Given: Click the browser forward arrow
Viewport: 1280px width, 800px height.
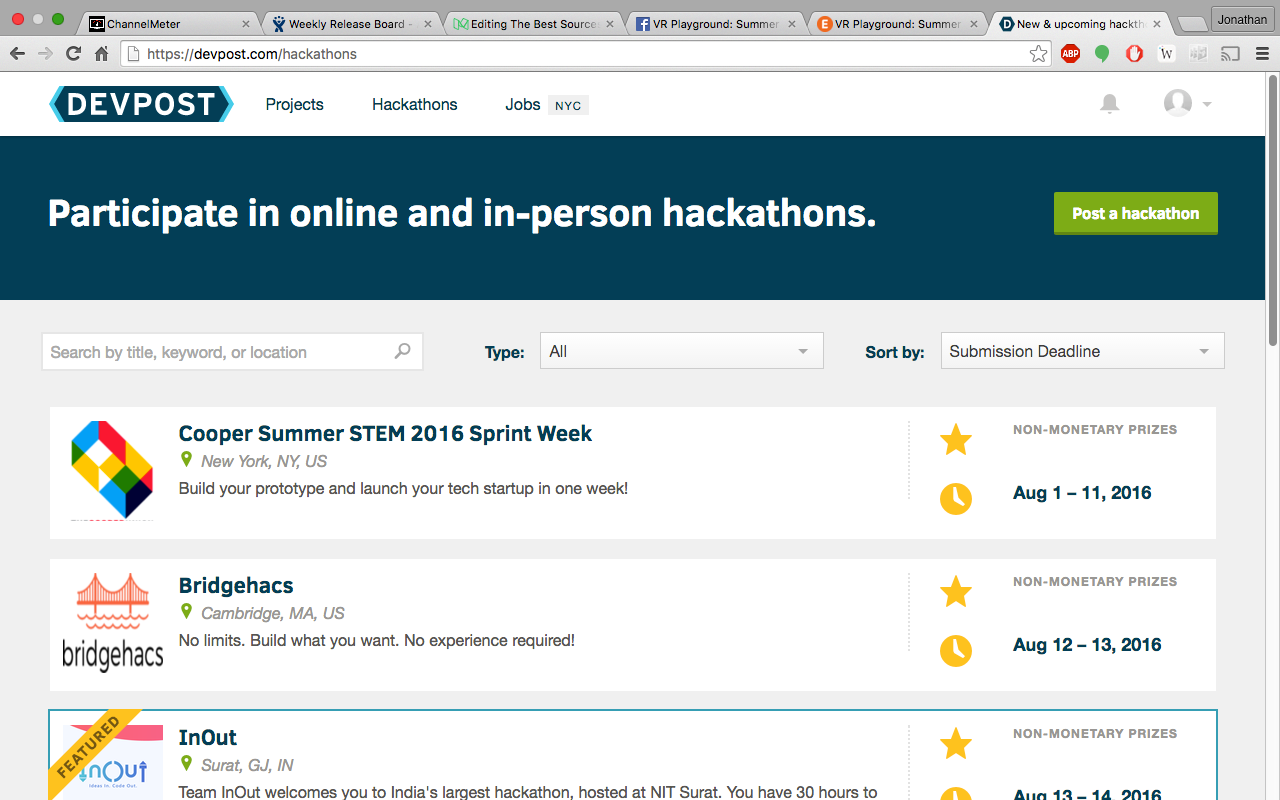Looking at the screenshot, I should point(46,54).
